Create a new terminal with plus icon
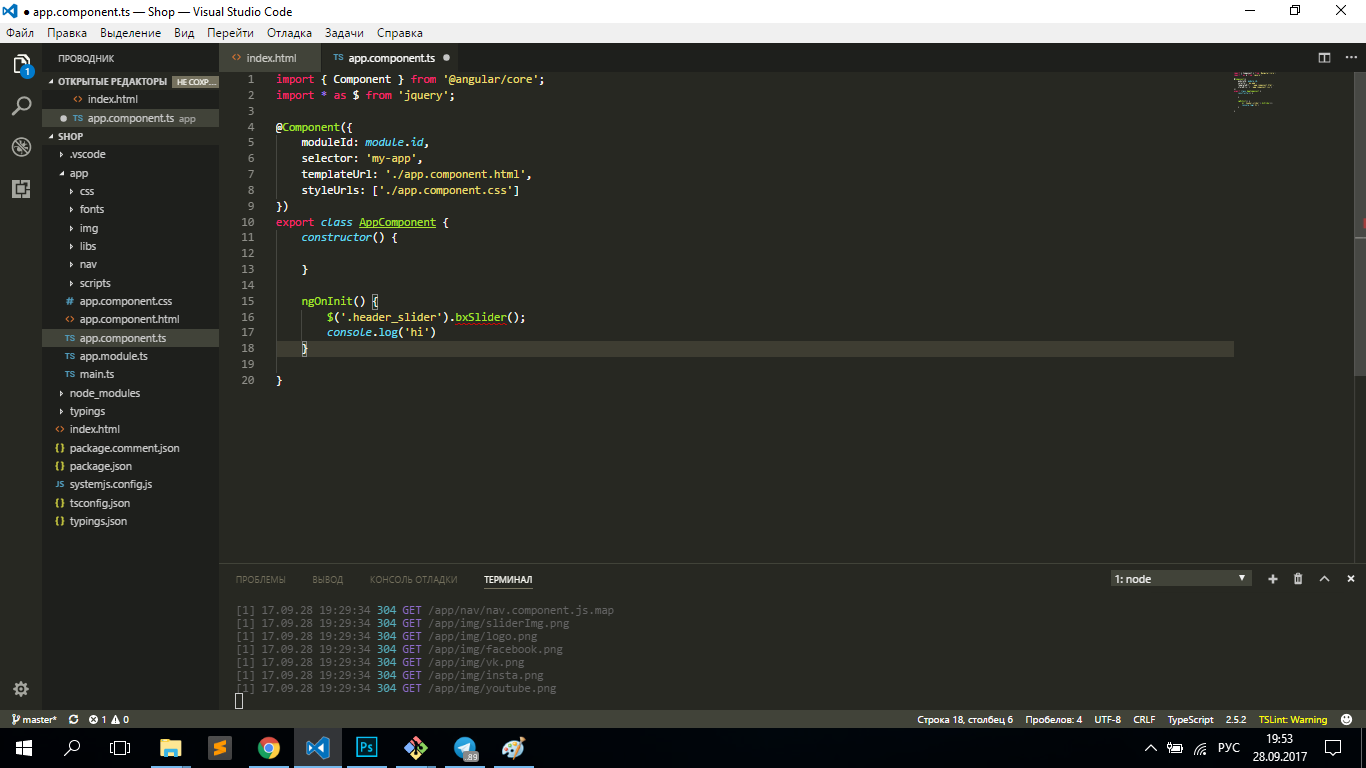1366x768 pixels. click(x=1273, y=579)
